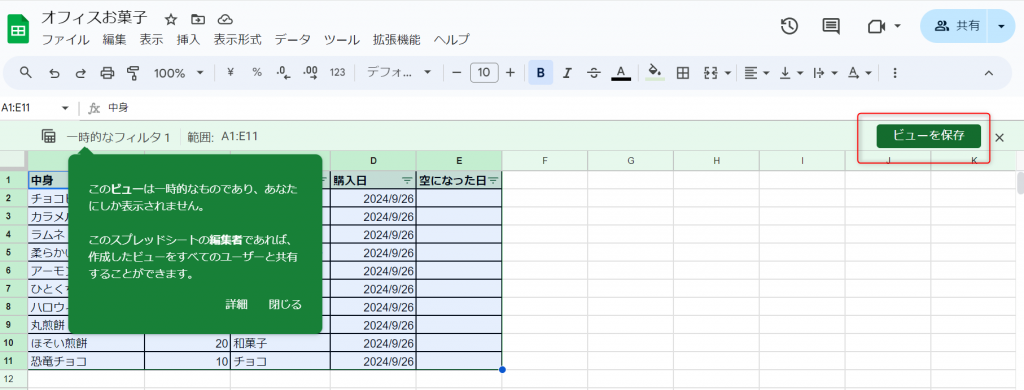Viewport: 1024px width, 390px height.
Task: Open the filter dropdown on 購入日 column
Action: (407, 180)
